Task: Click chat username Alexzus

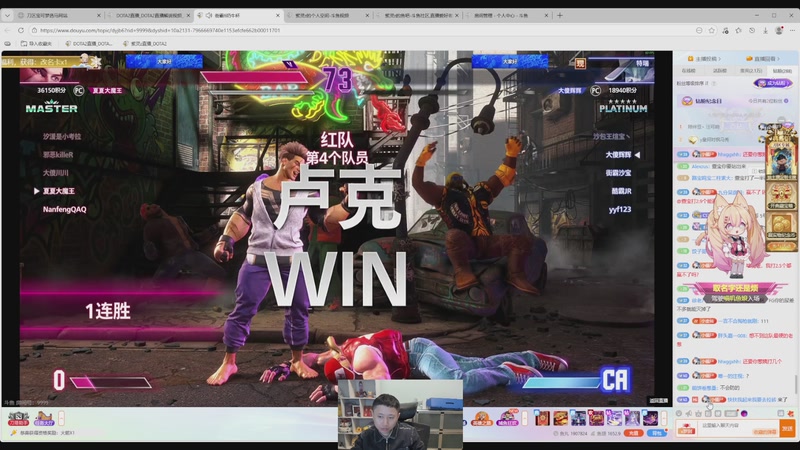Action: [x=701, y=166]
